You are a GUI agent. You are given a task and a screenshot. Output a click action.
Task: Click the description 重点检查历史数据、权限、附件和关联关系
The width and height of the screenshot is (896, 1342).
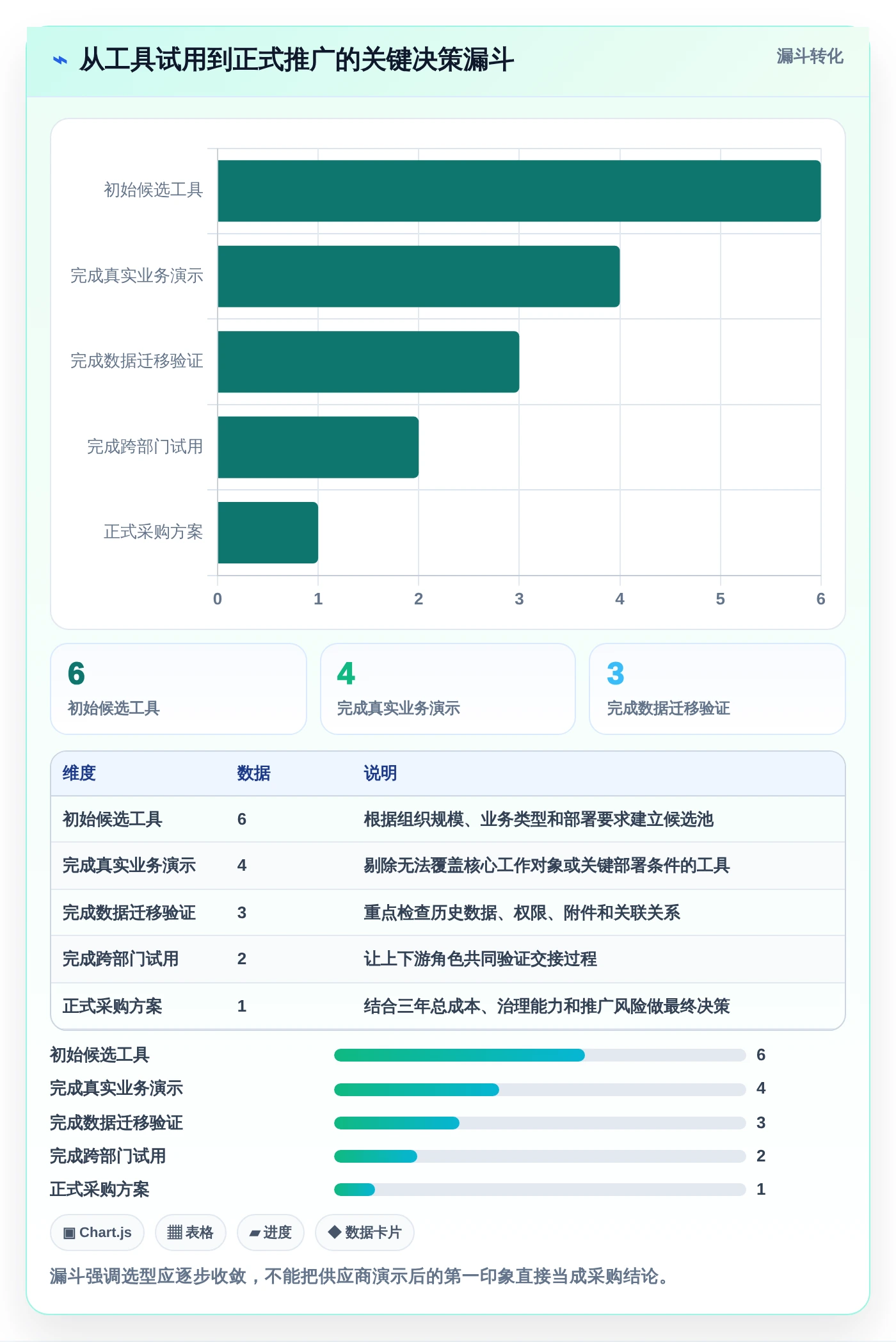pos(522,913)
